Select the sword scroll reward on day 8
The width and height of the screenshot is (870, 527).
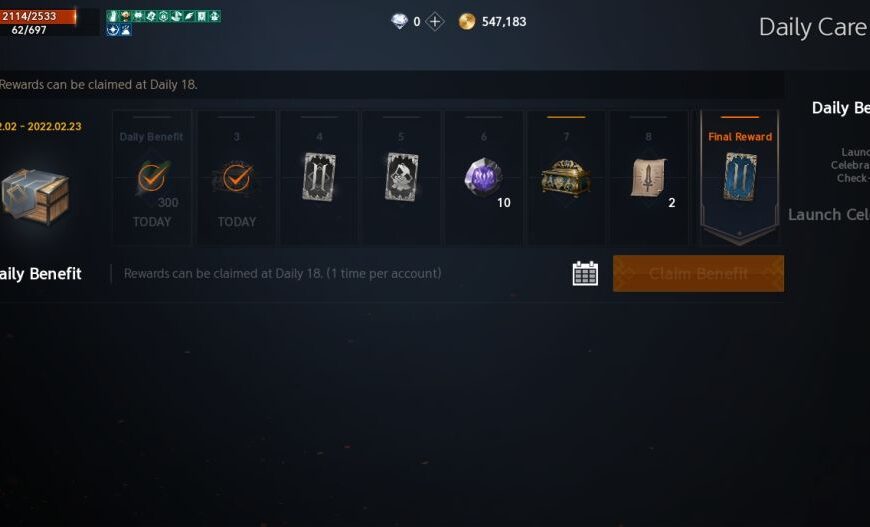648,178
